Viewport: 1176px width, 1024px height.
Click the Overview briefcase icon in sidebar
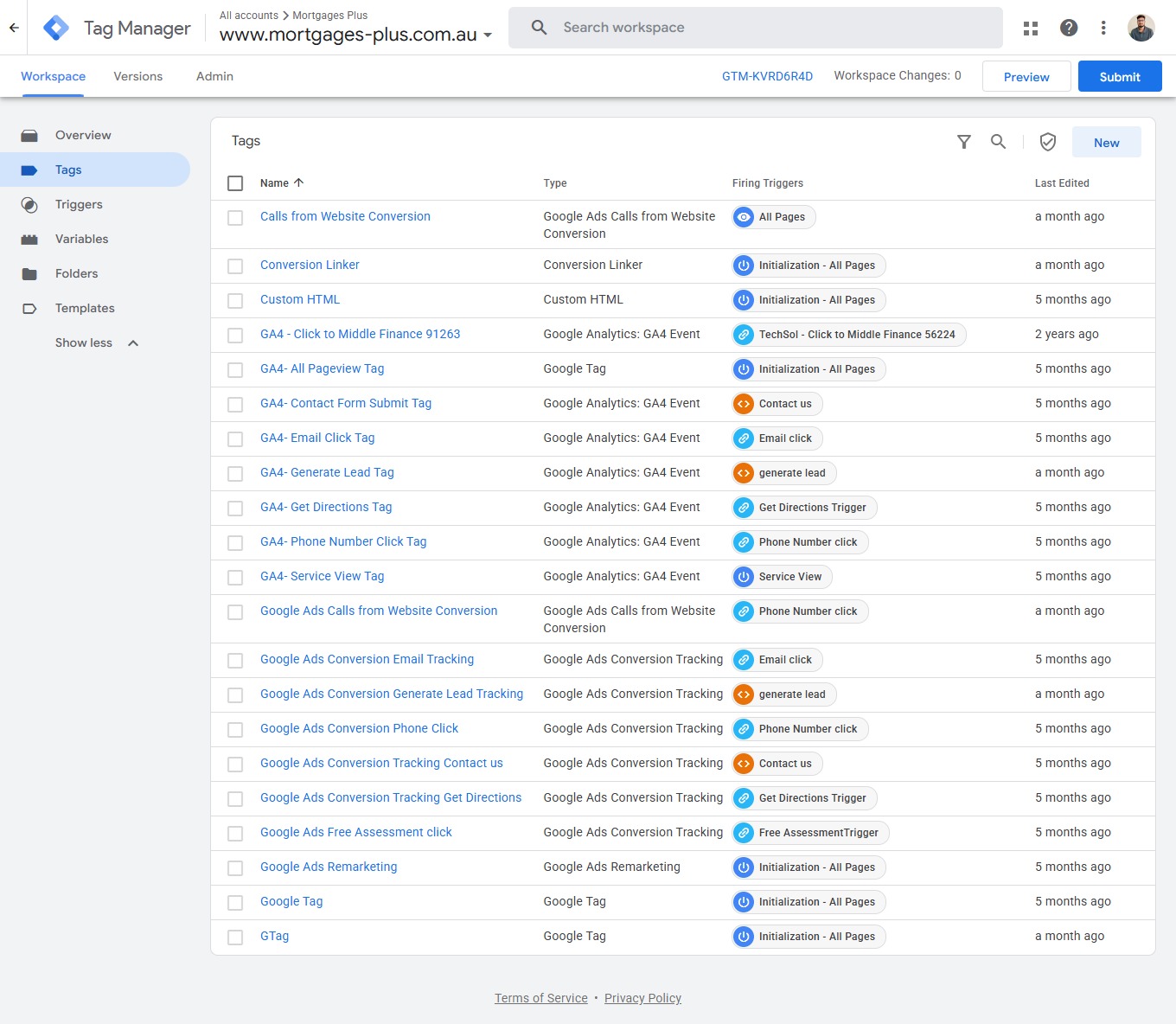tap(29, 136)
